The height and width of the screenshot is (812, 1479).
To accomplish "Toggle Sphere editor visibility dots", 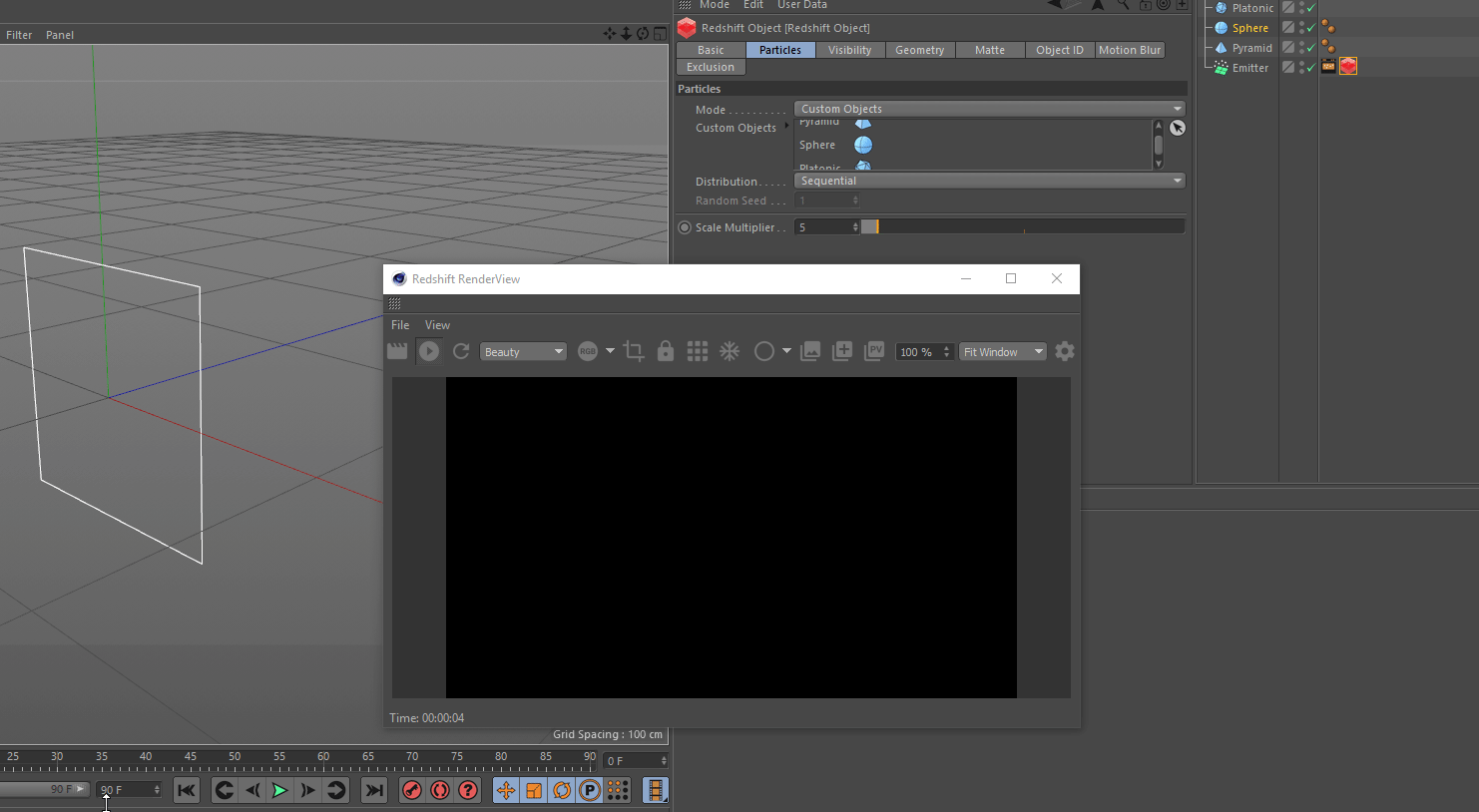I will [1301, 28].
